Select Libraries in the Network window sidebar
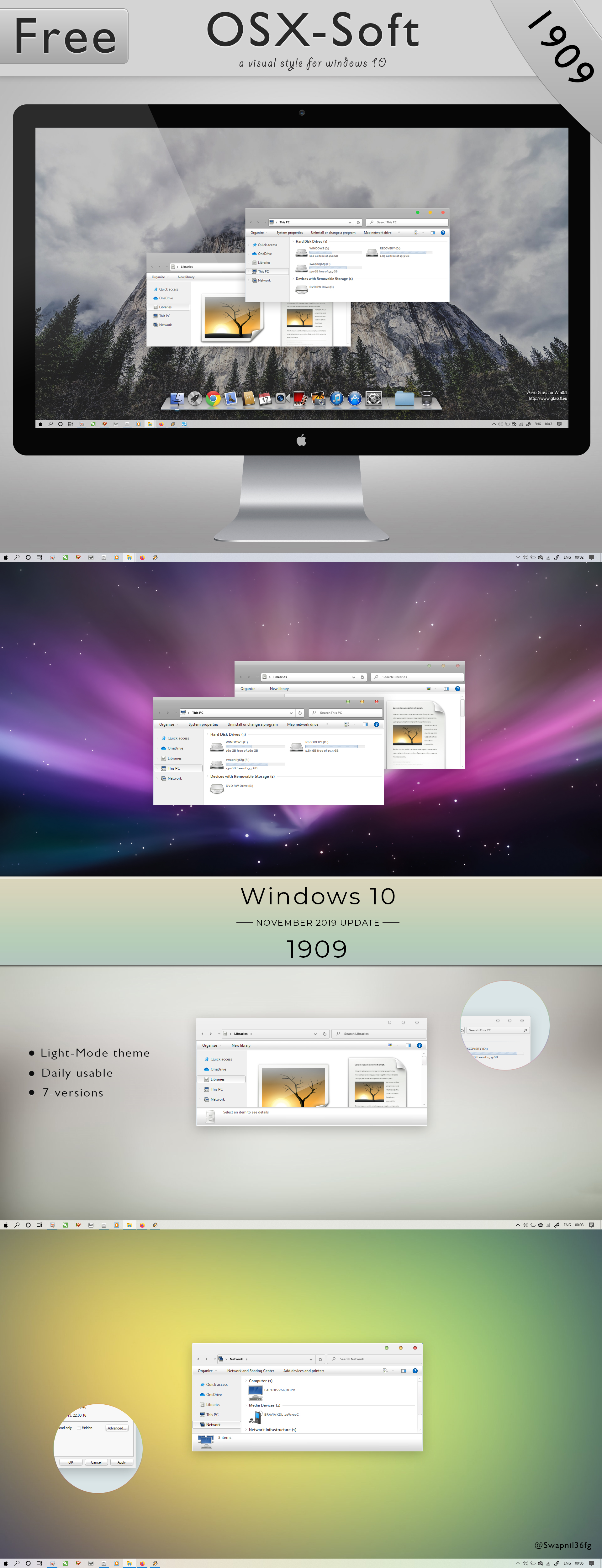Screen dimensions: 602x1568 (x=213, y=1404)
